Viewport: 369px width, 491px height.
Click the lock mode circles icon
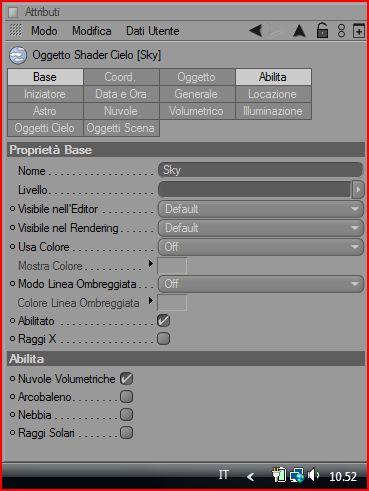click(x=341, y=31)
